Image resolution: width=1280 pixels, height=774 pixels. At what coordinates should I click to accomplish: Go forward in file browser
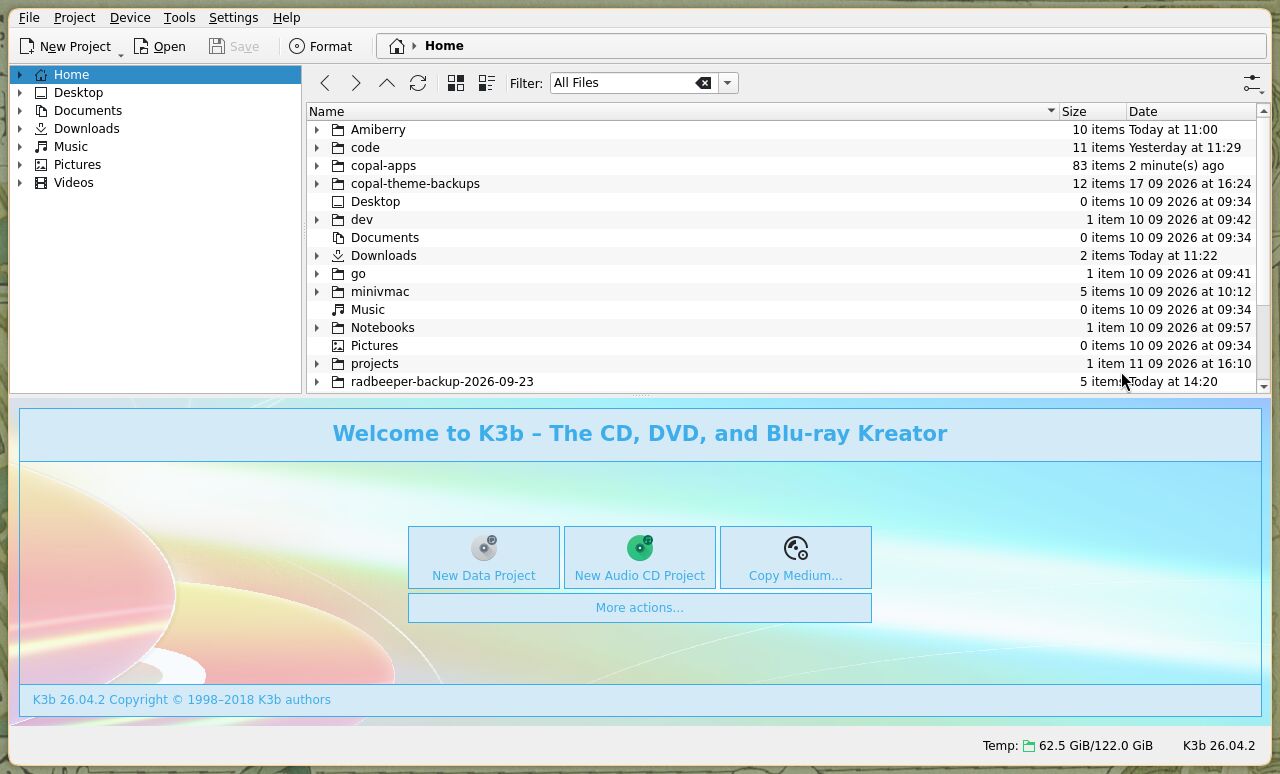pos(356,83)
